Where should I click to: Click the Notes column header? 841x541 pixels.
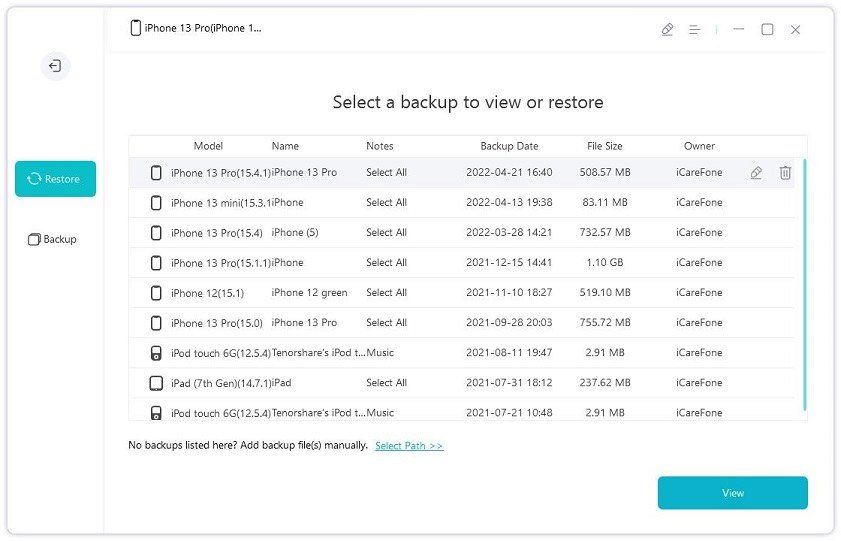[380, 146]
